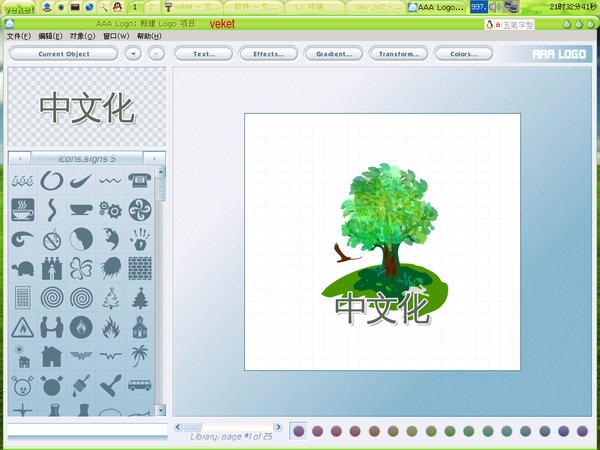The image size is (600, 450).
Task: Add the gears icon to the logo
Action: point(110,209)
